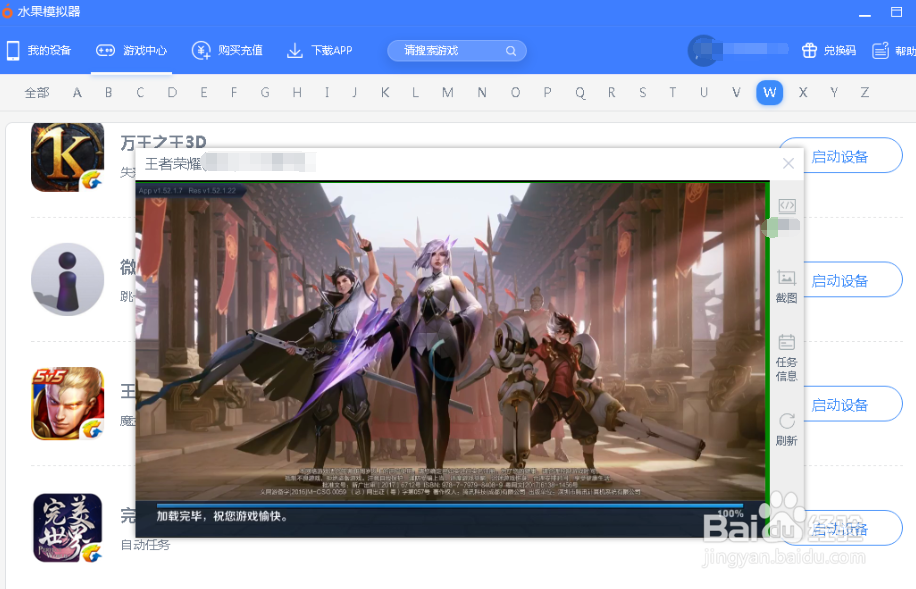Filter games by letter F

(234, 92)
